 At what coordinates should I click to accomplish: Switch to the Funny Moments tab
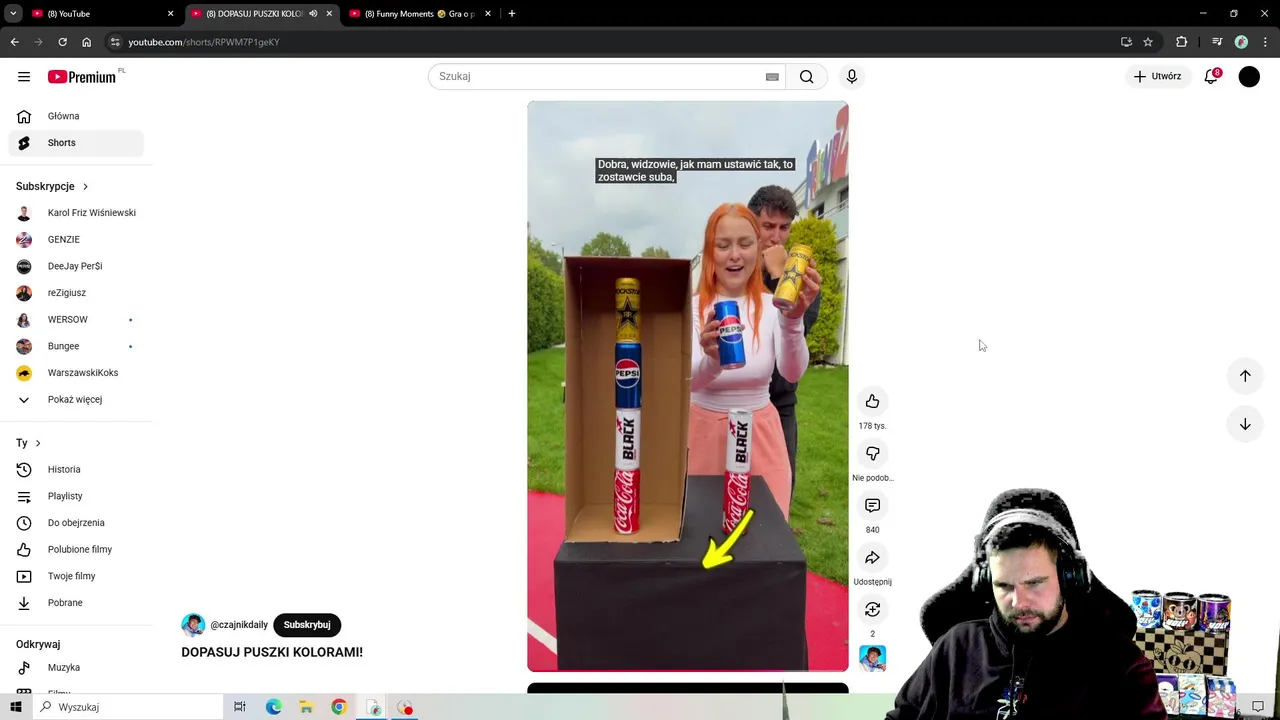pyautogui.click(x=420, y=14)
